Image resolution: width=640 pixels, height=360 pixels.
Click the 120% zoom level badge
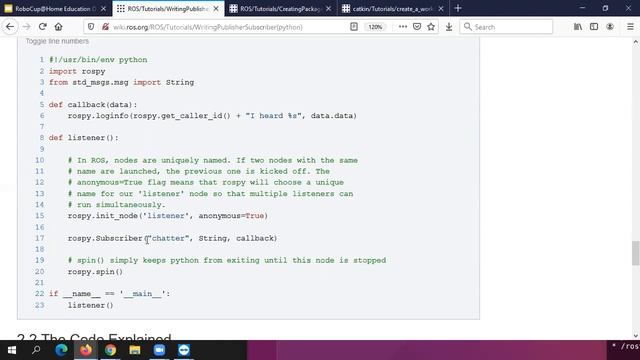point(375,27)
